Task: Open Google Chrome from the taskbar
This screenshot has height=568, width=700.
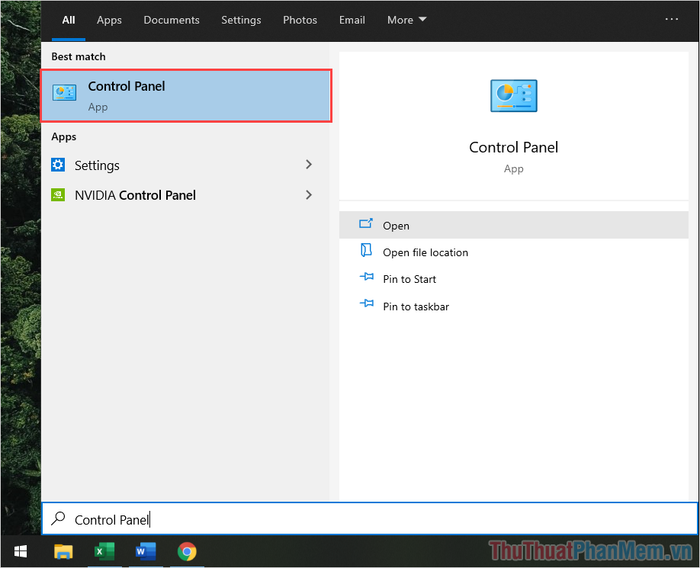Action: pos(187,551)
